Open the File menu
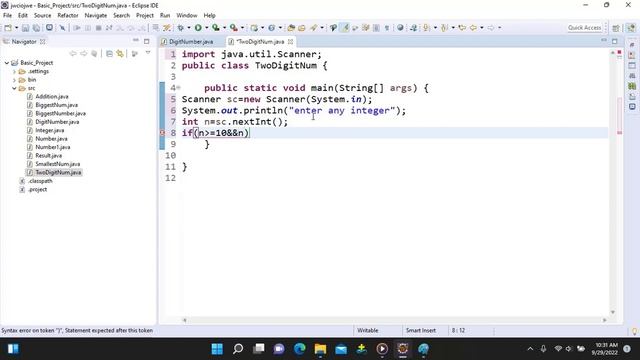Viewport: 640px width, 360px height. (x=7, y=15)
